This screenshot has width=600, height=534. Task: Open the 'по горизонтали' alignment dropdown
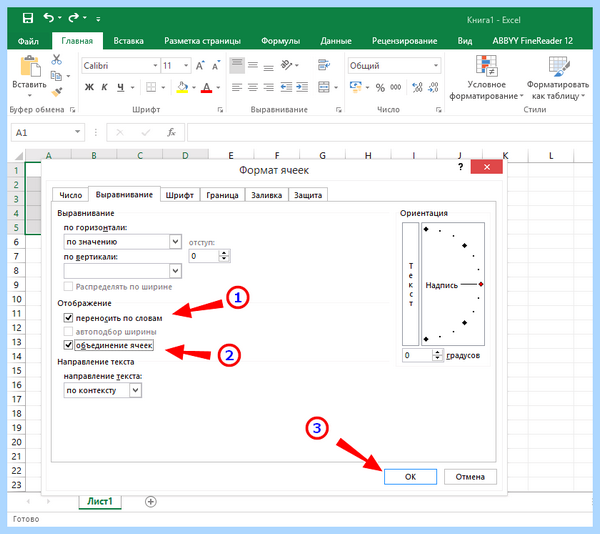pos(175,241)
